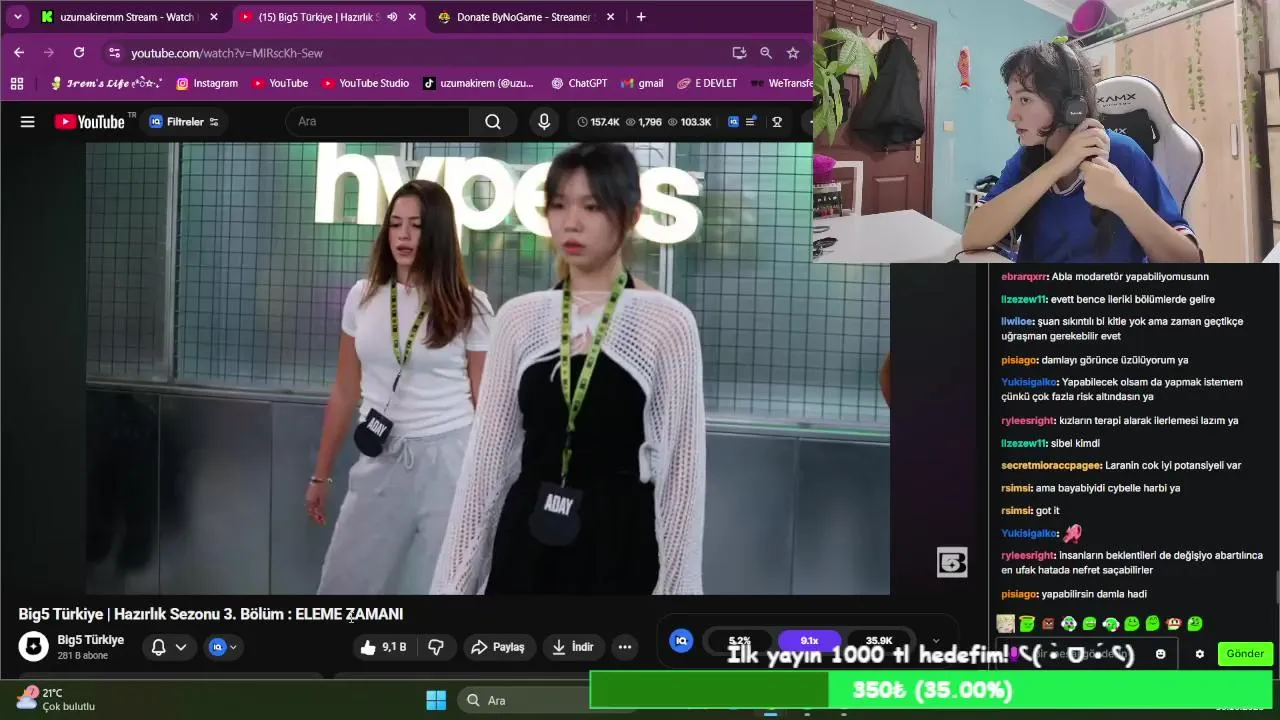Mute the YouTube tab via speaker icon
The image size is (1280, 720).
coord(392,17)
